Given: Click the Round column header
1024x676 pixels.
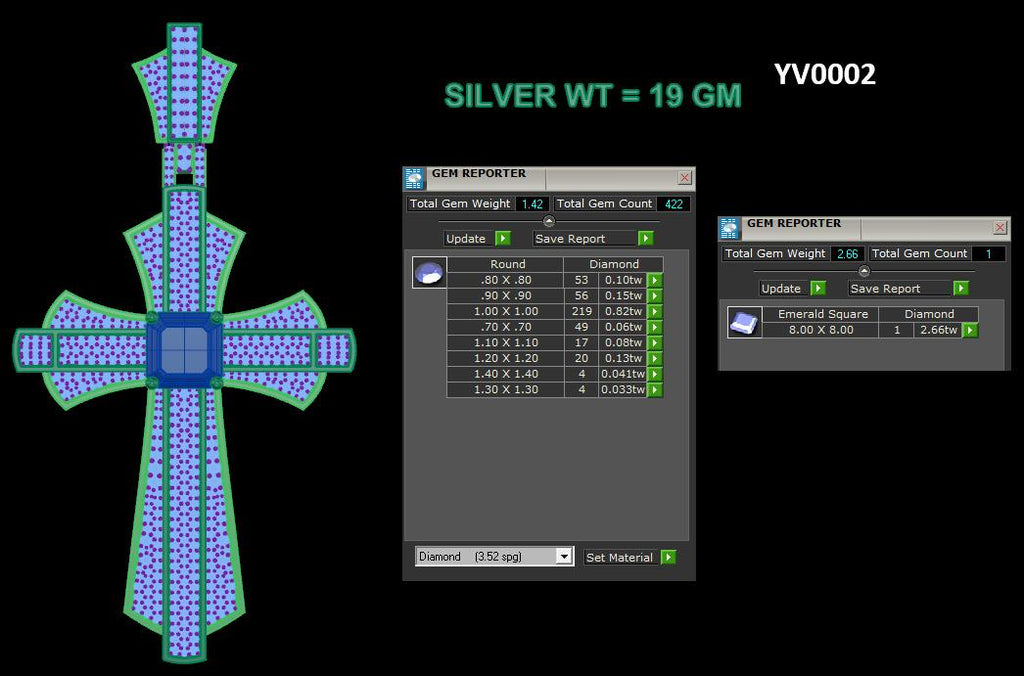Looking at the screenshot, I should (x=507, y=264).
